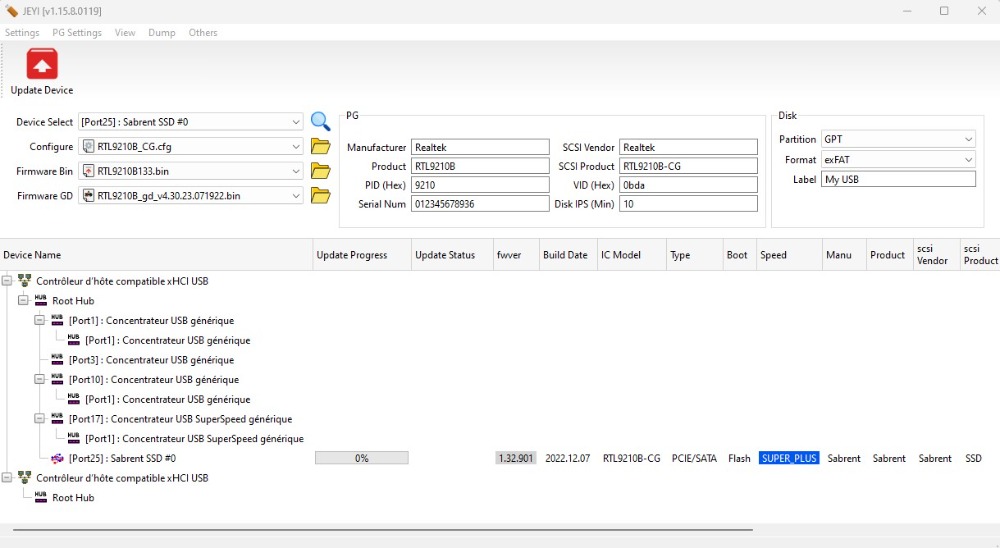This screenshot has width=1000, height=548.
Task: Collapse the first Root Hub node
Action: coord(24,301)
